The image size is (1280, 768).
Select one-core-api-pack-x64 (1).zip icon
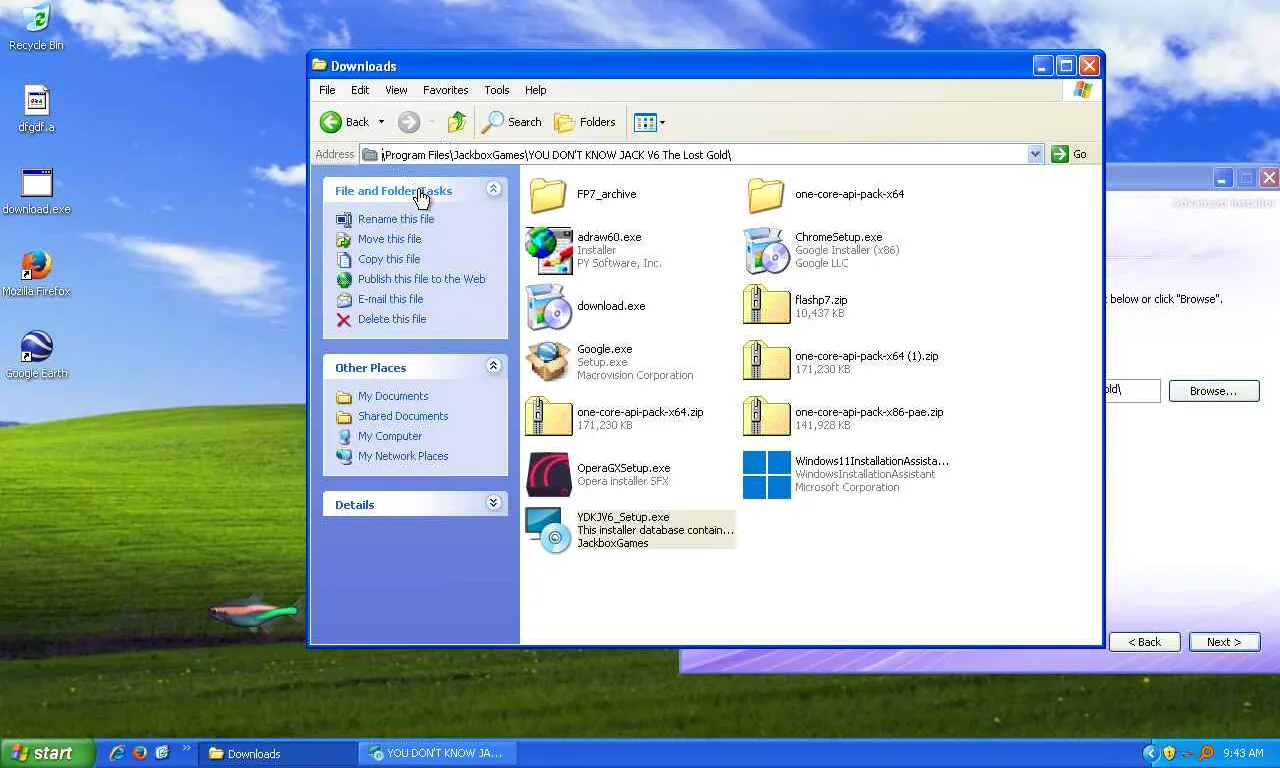(x=766, y=362)
